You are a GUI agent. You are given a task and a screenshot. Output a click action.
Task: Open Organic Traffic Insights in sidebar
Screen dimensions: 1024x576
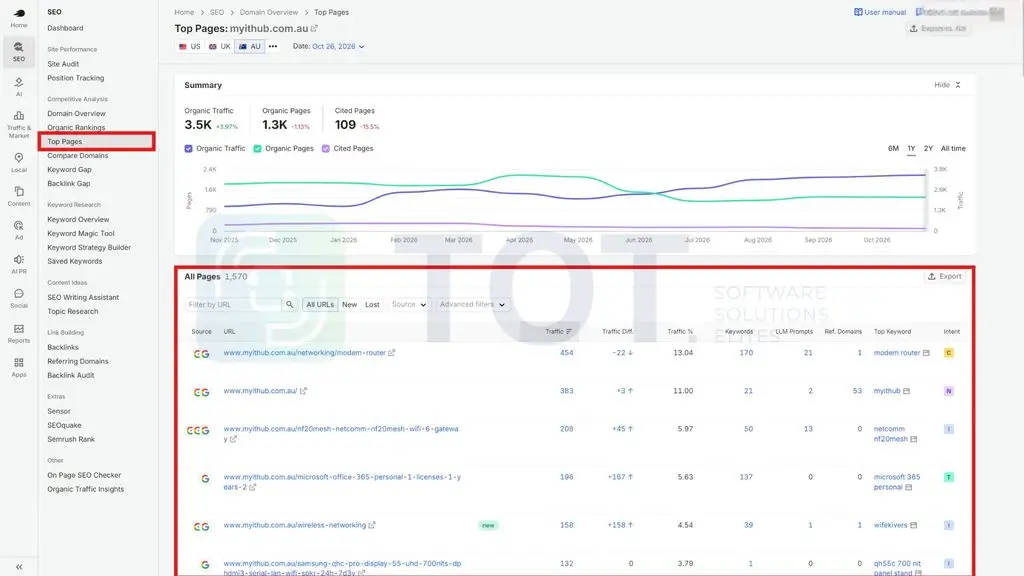pos(85,489)
